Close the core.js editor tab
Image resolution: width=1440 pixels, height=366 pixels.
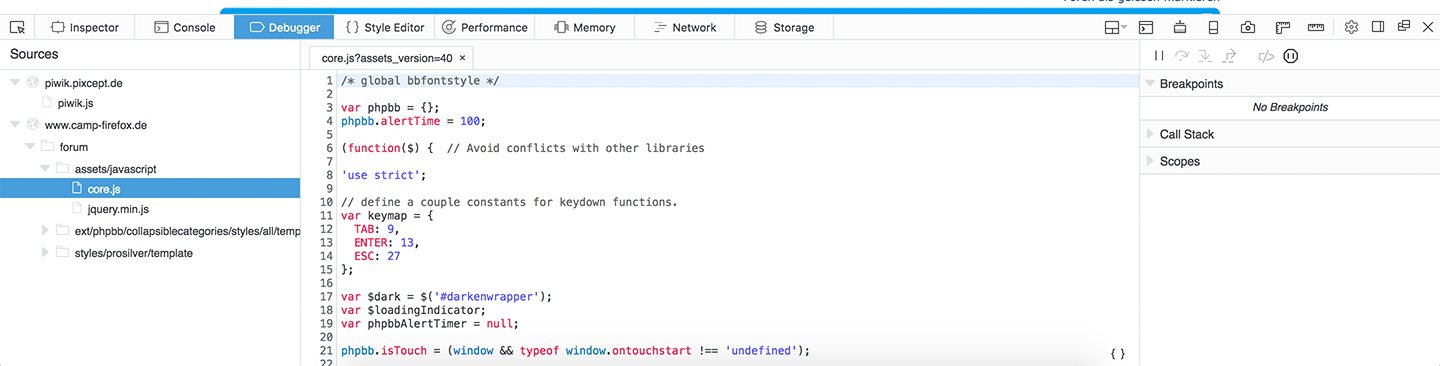pyautogui.click(x=462, y=59)
